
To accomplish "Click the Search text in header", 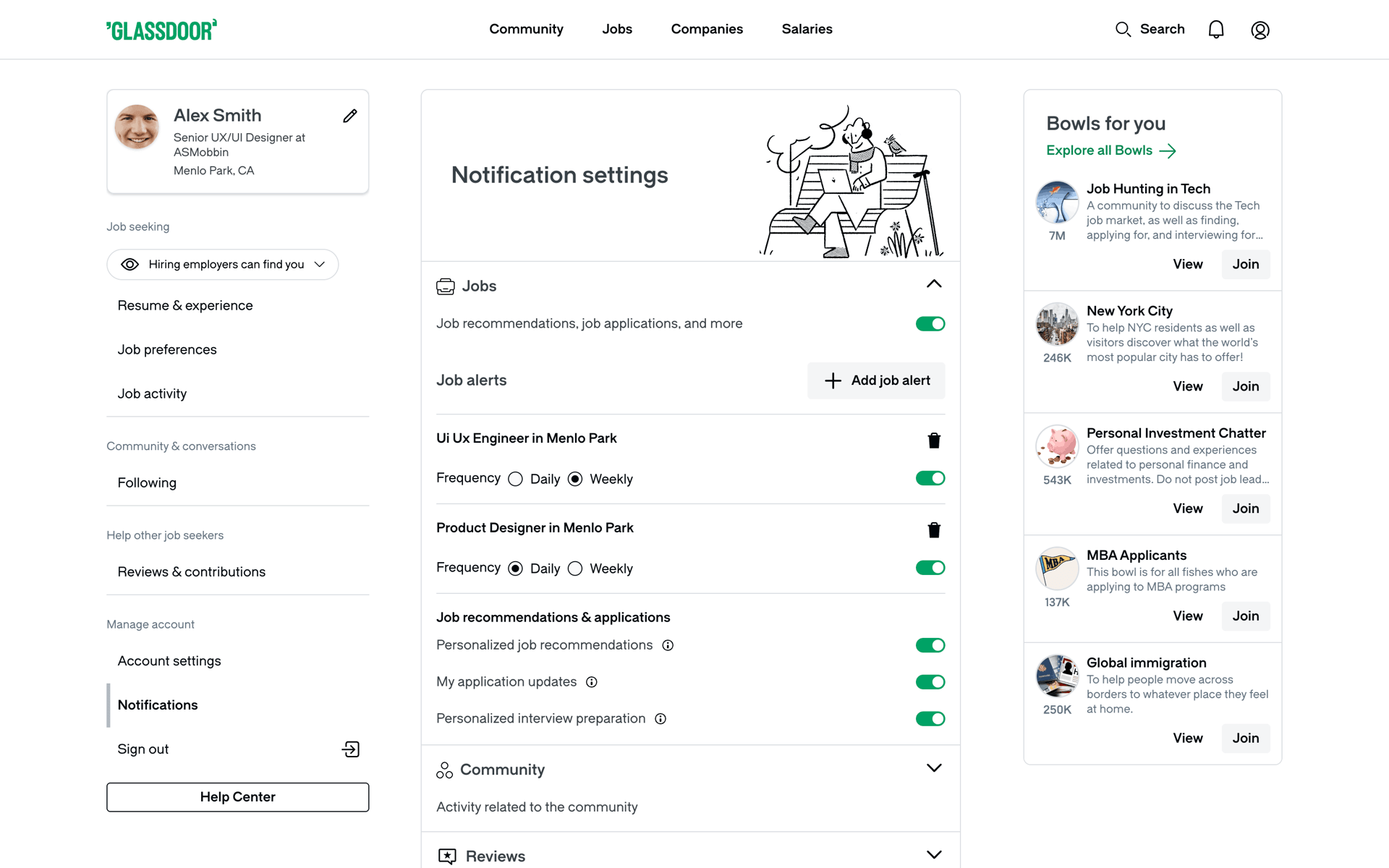I will [x=1163, y=30].
